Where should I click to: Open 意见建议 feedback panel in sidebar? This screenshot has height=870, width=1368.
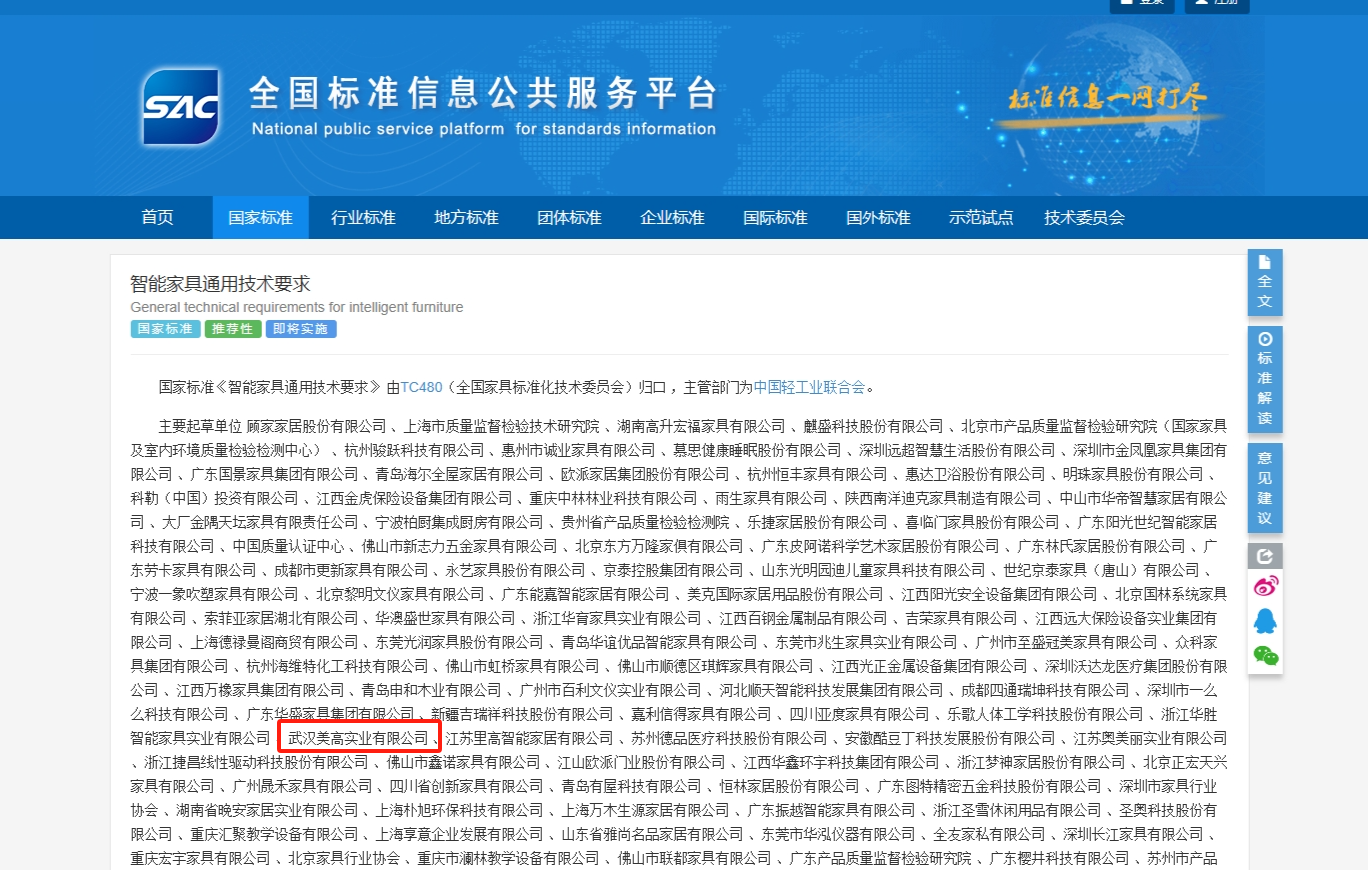click(1264, 487)
